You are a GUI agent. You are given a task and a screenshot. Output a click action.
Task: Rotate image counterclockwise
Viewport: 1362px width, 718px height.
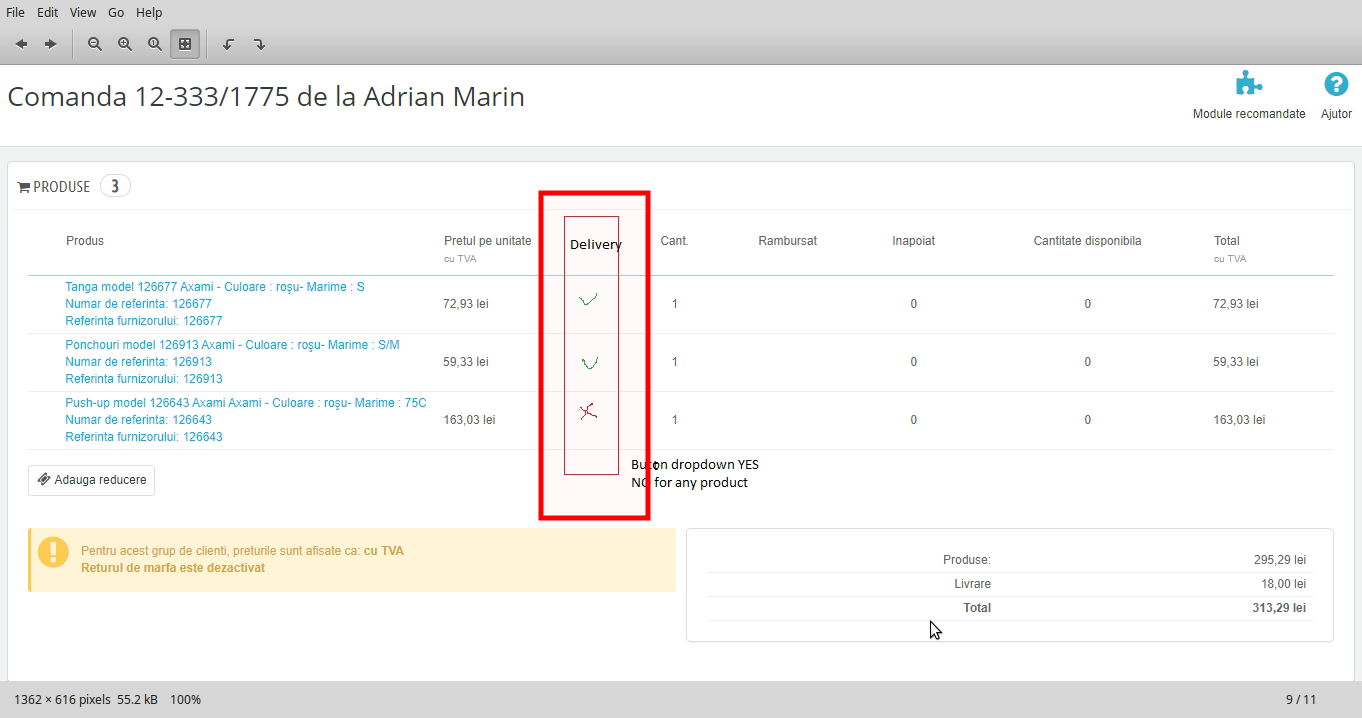point(229,44)
